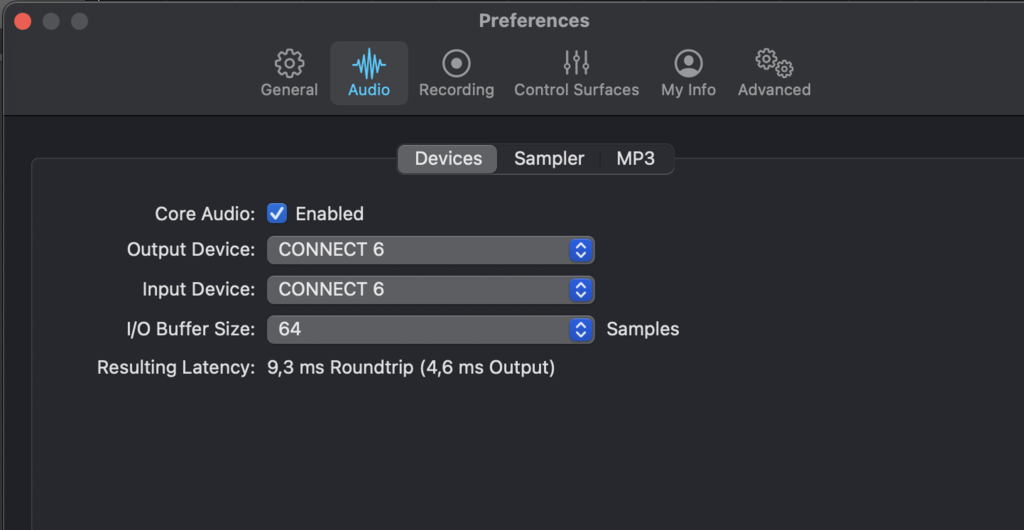Click the Preferences window title
The width and height of the screenshot is (1024, 530).
pos(534,21)
